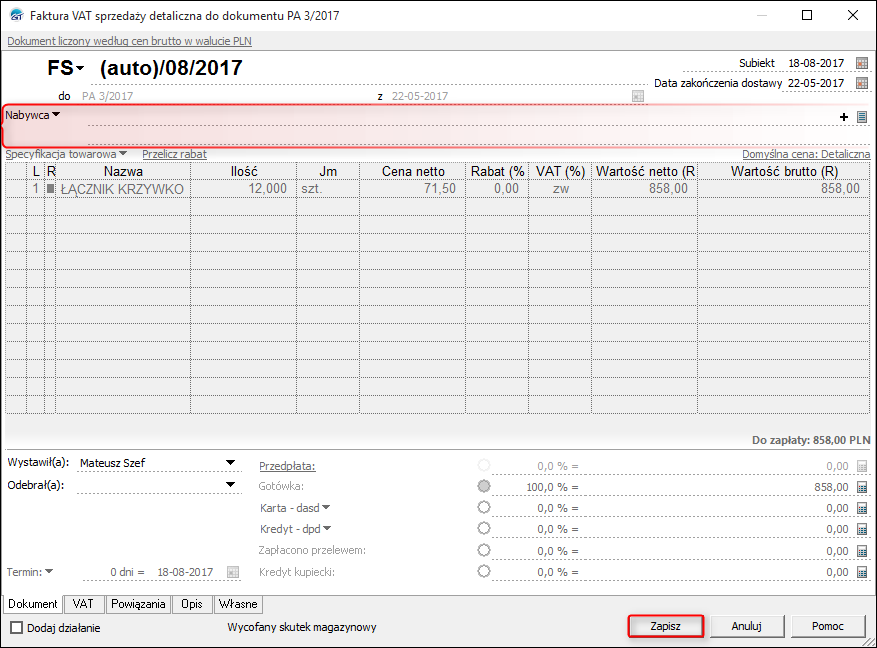This screenshot has height=648, width=877.
Task: Open calculator icon in Gotówka row
Action: (x=862, y=487)
